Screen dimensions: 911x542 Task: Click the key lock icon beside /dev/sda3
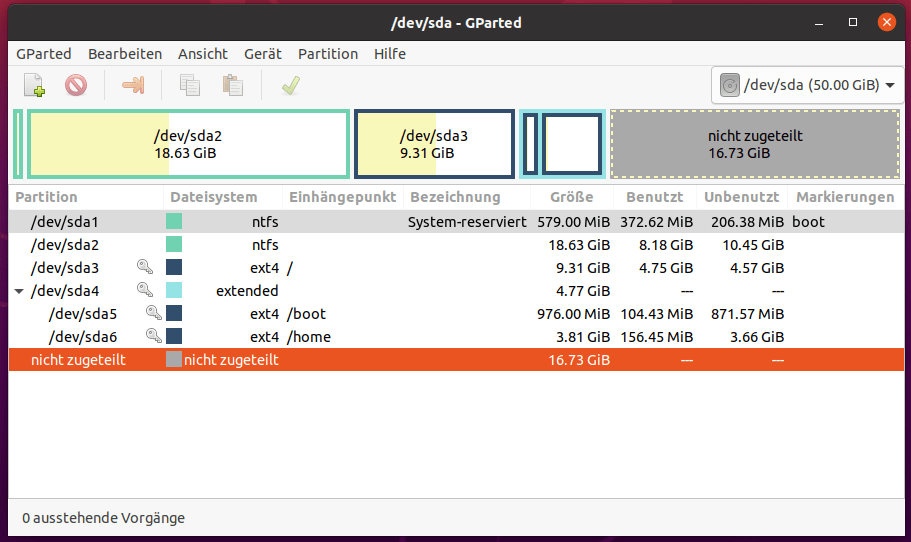click(x=145, y=268)
